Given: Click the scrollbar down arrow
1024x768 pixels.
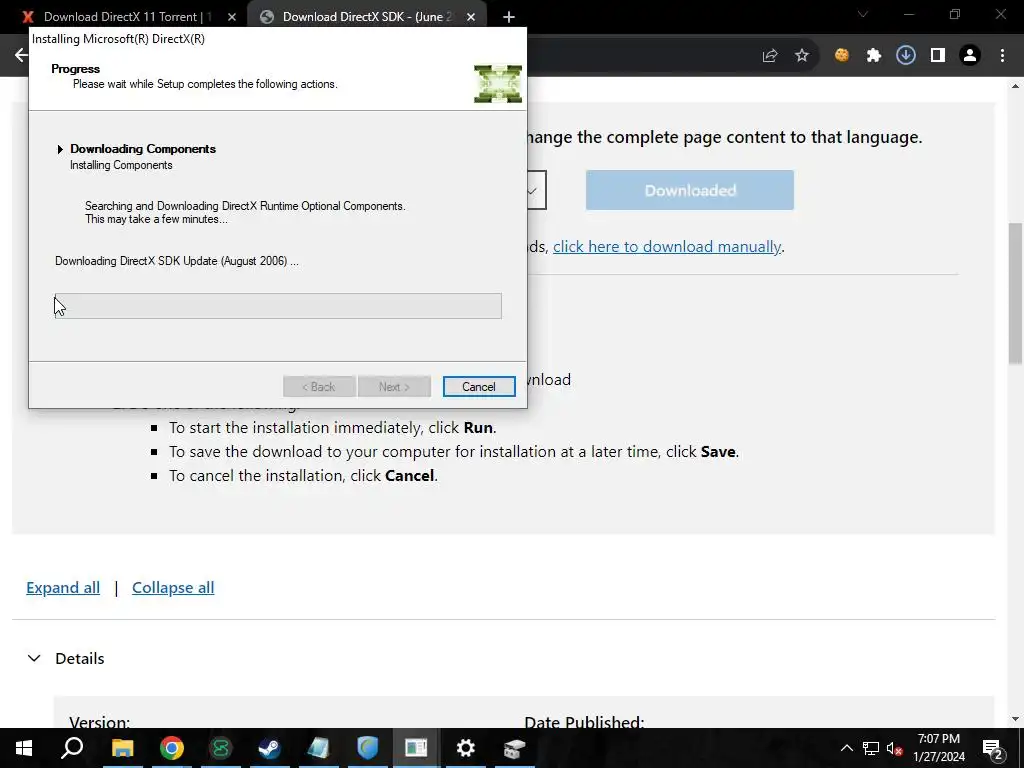Looking at the screenshot, I should point(1016,720).
